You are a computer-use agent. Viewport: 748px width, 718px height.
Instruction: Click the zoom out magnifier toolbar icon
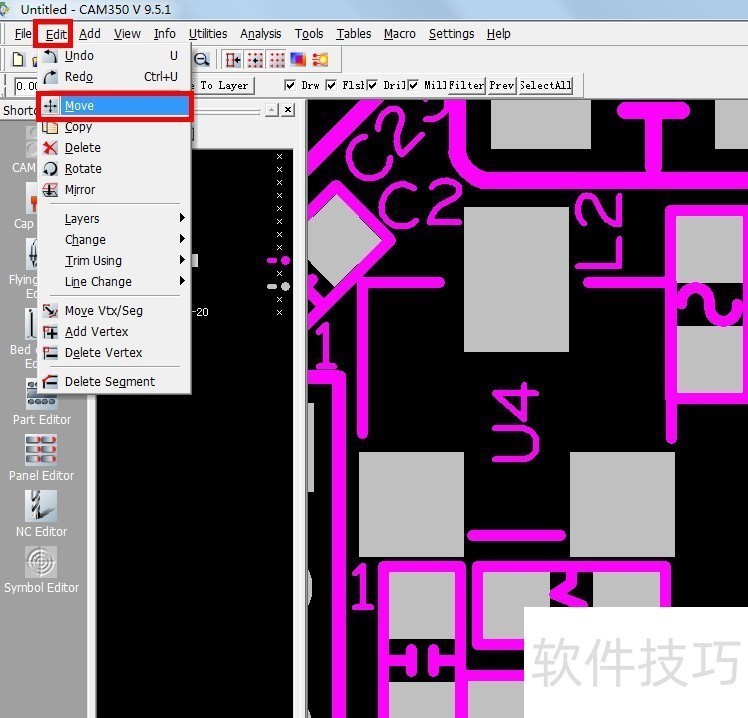click(x=201, y=60)
